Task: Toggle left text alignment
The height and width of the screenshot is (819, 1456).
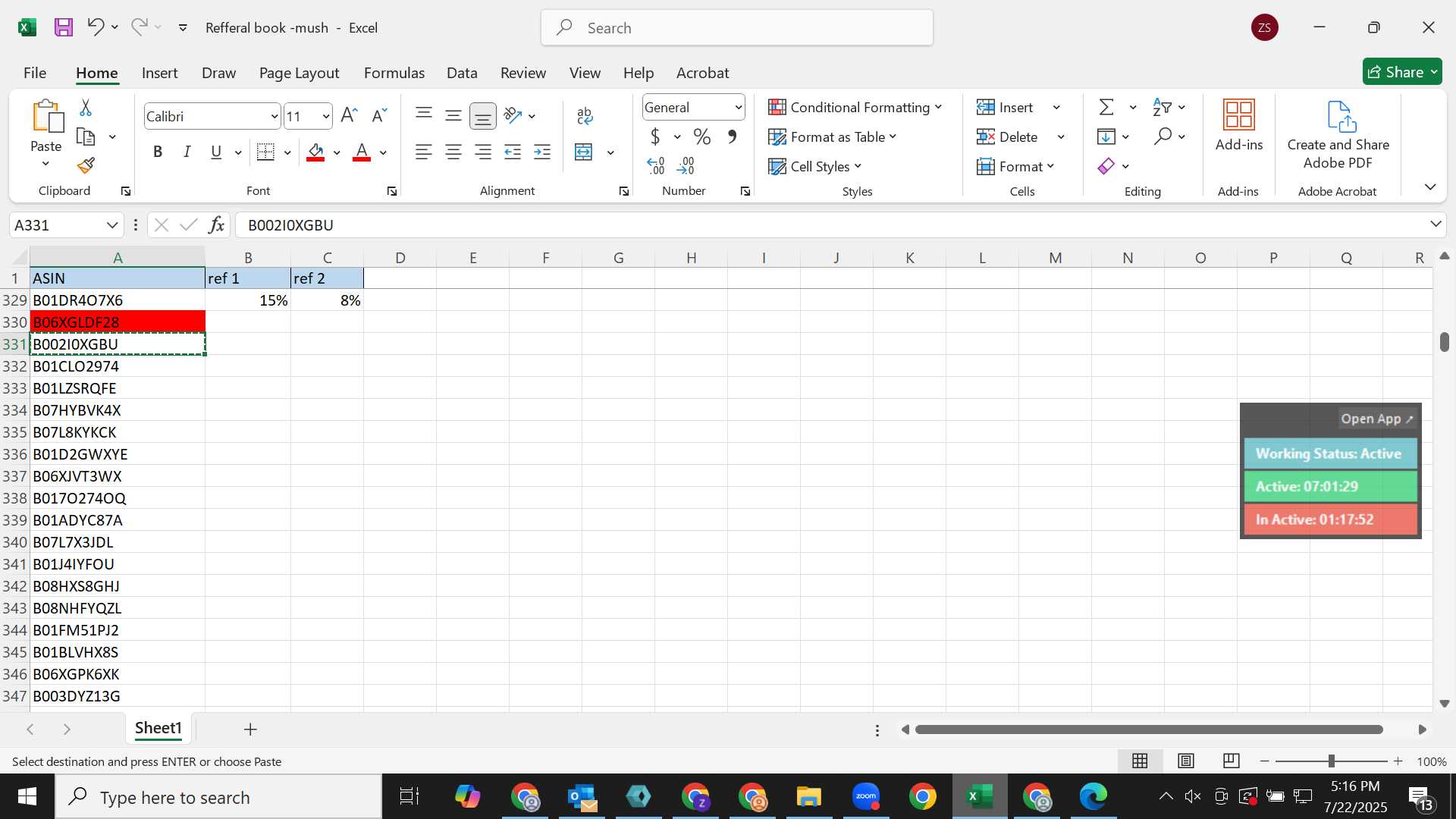Action: pos(424,152)
